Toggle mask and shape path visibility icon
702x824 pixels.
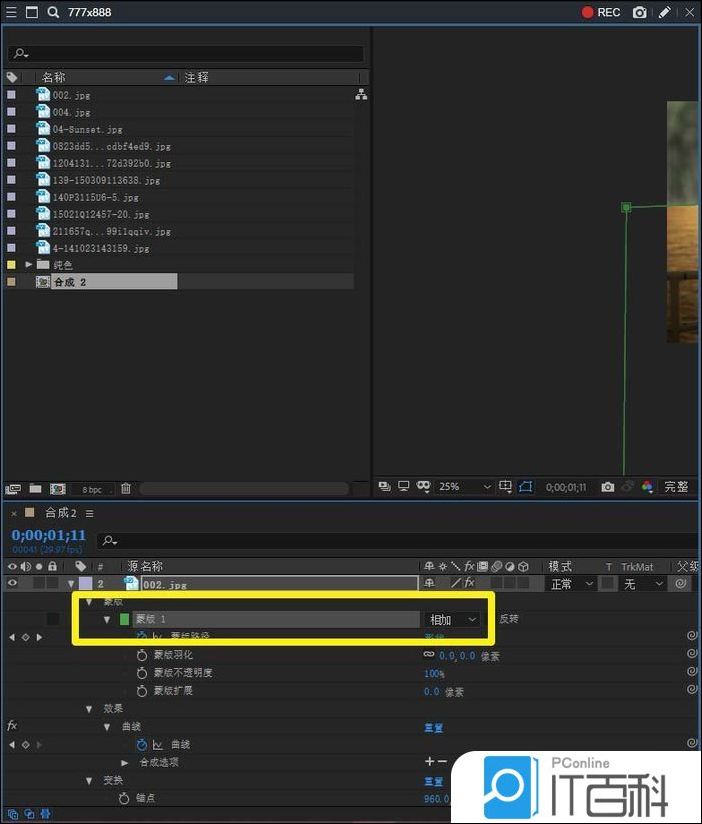pyautogui.click(x=526, y=487)
